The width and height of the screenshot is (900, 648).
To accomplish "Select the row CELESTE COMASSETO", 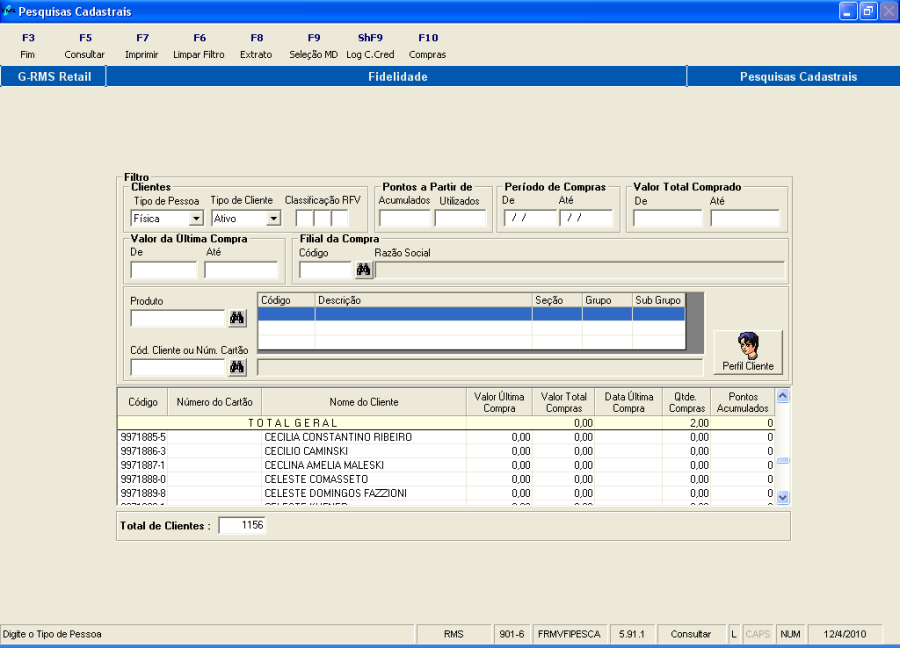I will (447, 479).
